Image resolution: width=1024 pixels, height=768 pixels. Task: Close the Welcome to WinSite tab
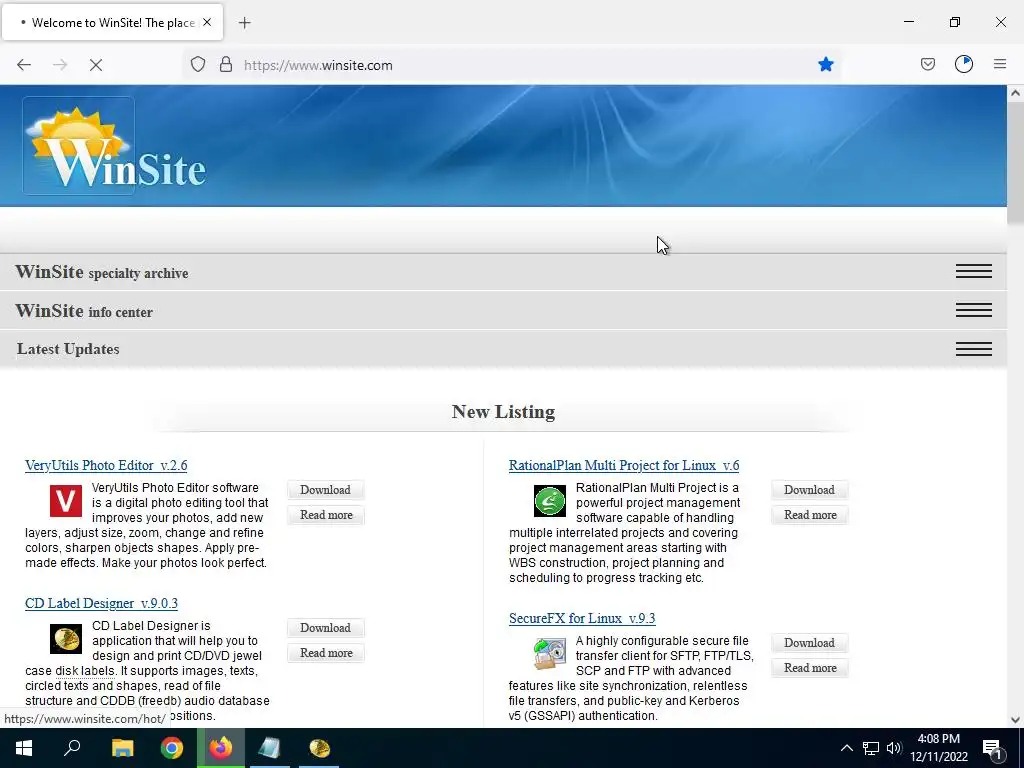click(x=207, y=22)
